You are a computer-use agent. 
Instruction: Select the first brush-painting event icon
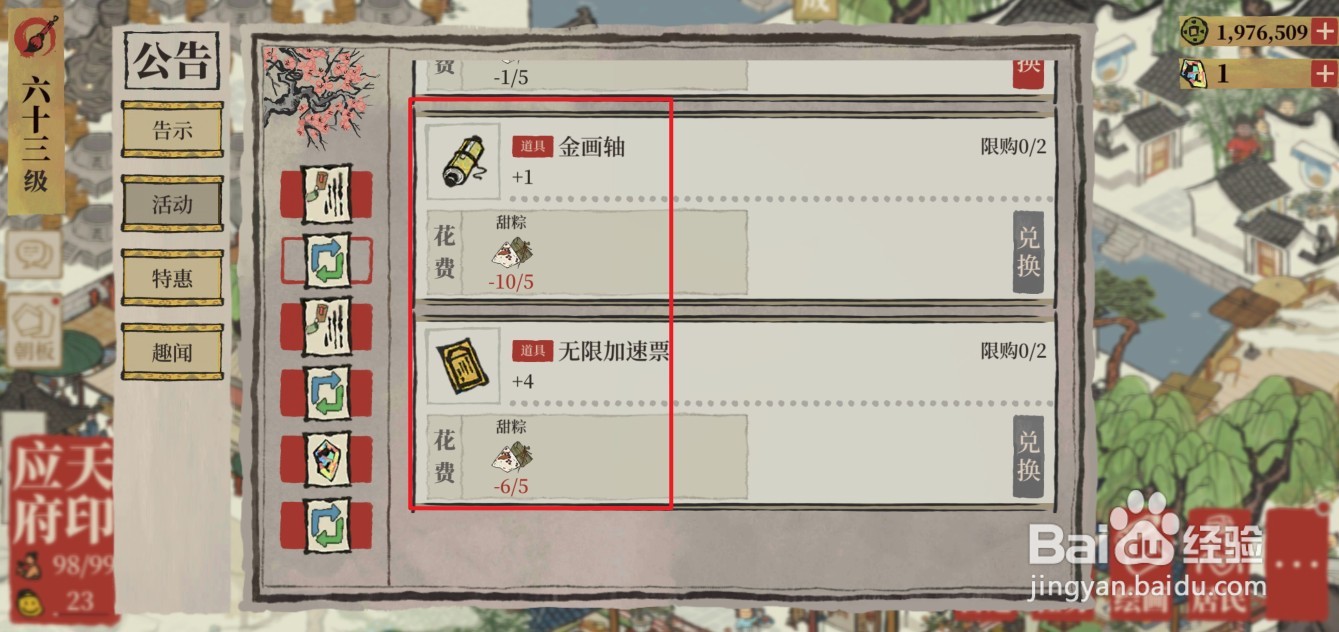327,194
